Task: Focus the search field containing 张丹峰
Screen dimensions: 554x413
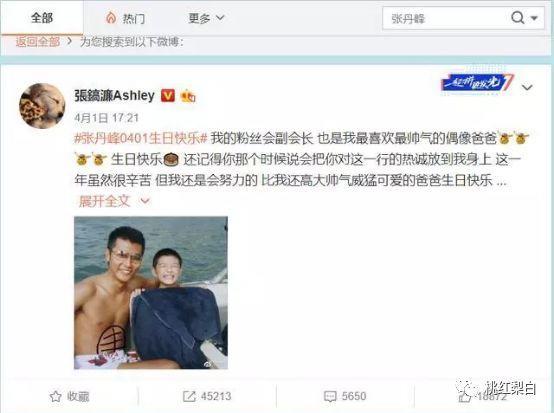Action: pos(445,18)
